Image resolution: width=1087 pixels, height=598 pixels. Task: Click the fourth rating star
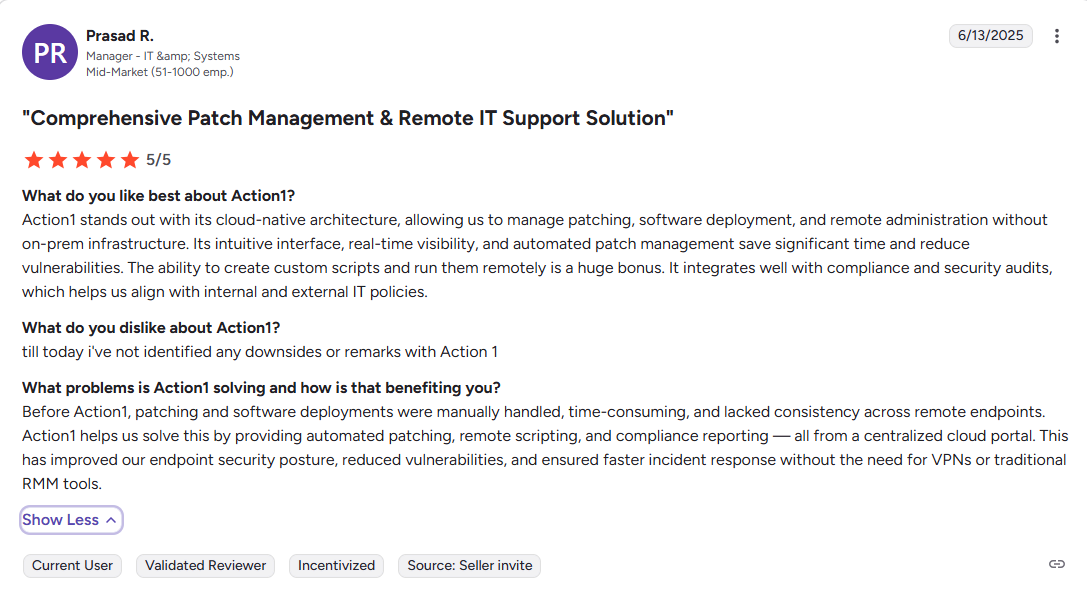(x=106, y=160)
